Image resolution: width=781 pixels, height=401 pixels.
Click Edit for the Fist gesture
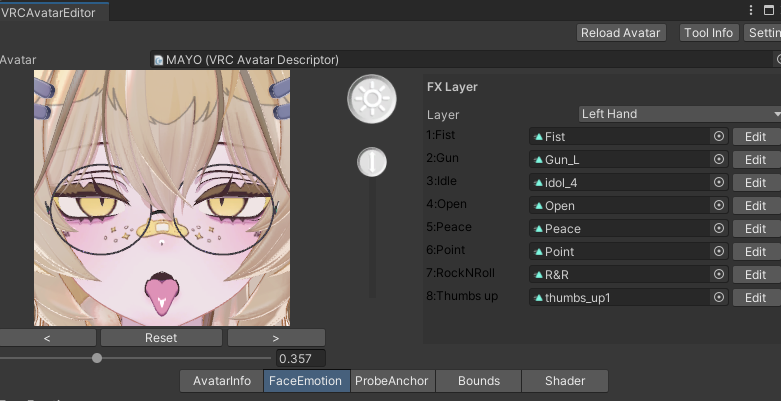(x=755, y=136)
